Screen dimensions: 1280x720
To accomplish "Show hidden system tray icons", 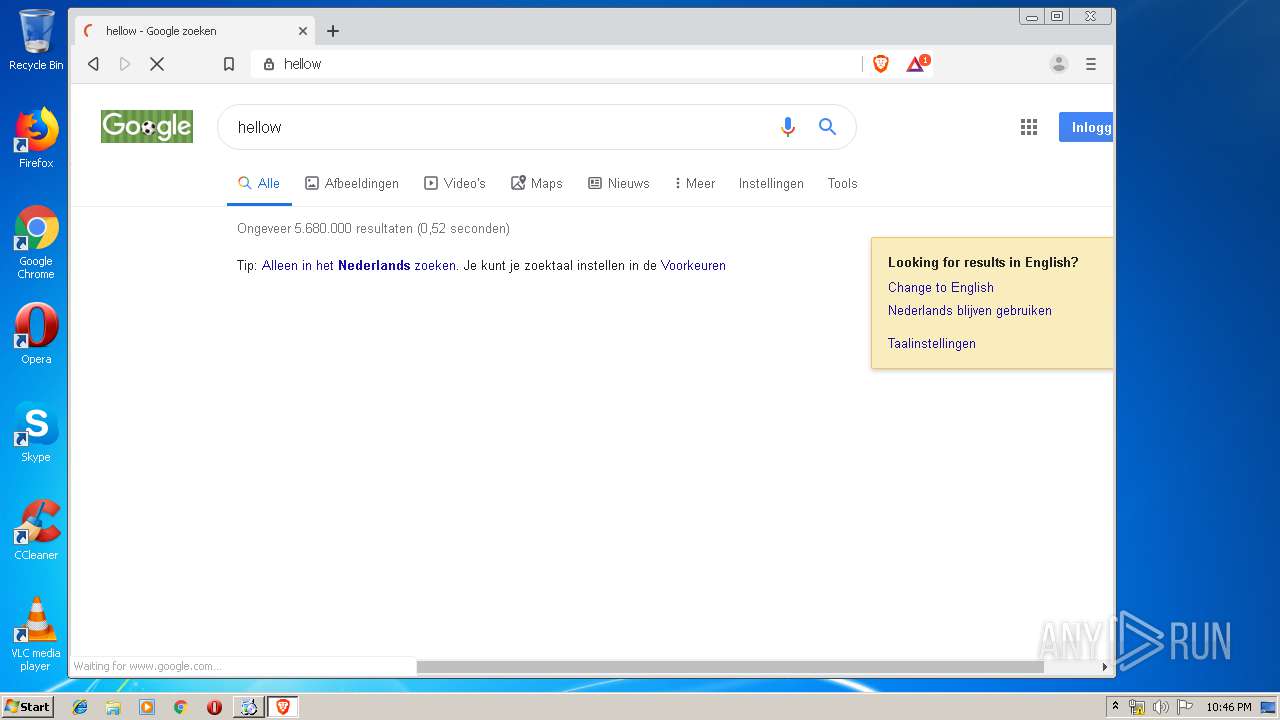I will [x=1115, y=707].
